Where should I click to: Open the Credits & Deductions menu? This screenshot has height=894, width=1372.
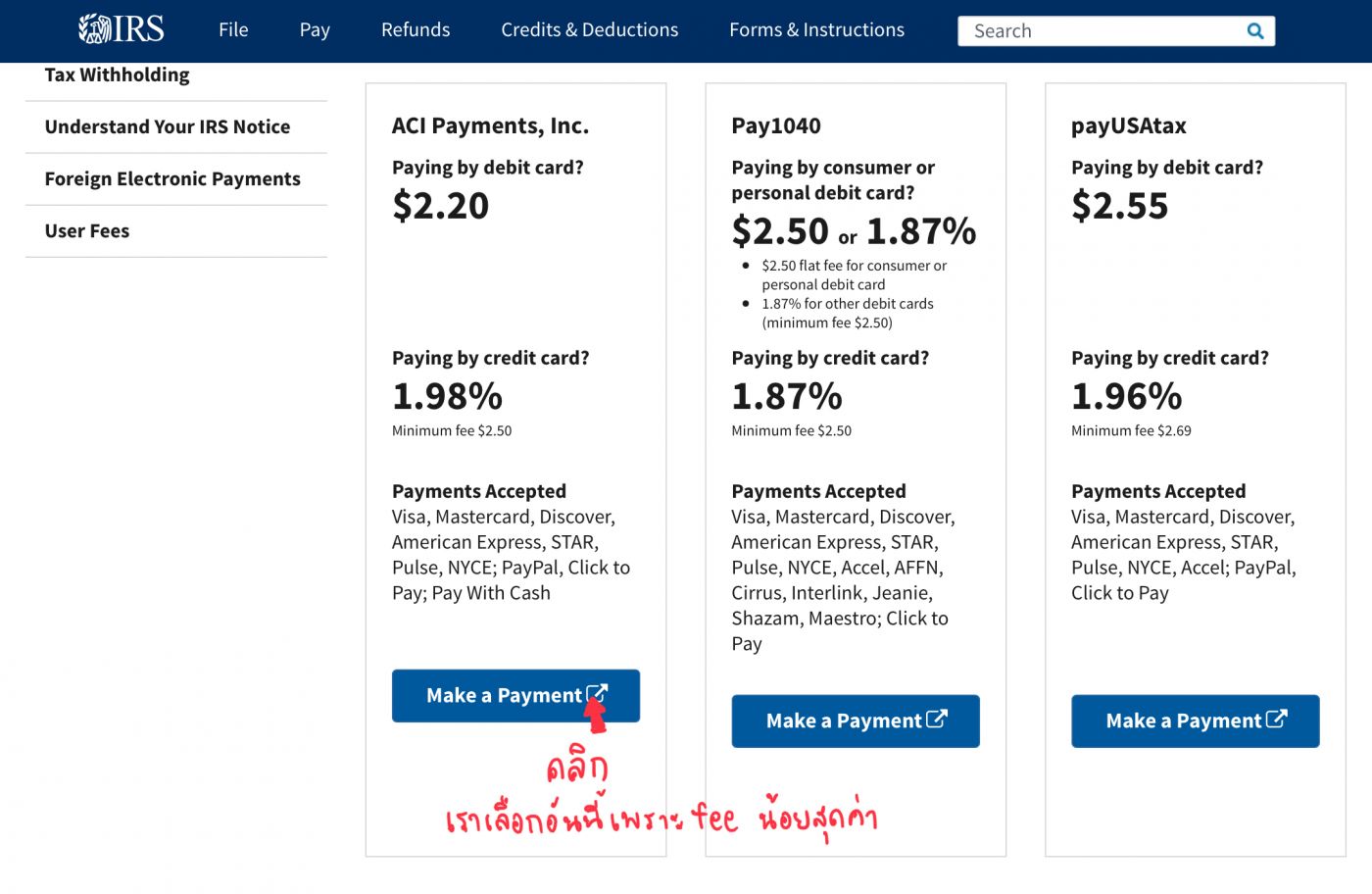(x=589, y=30)
